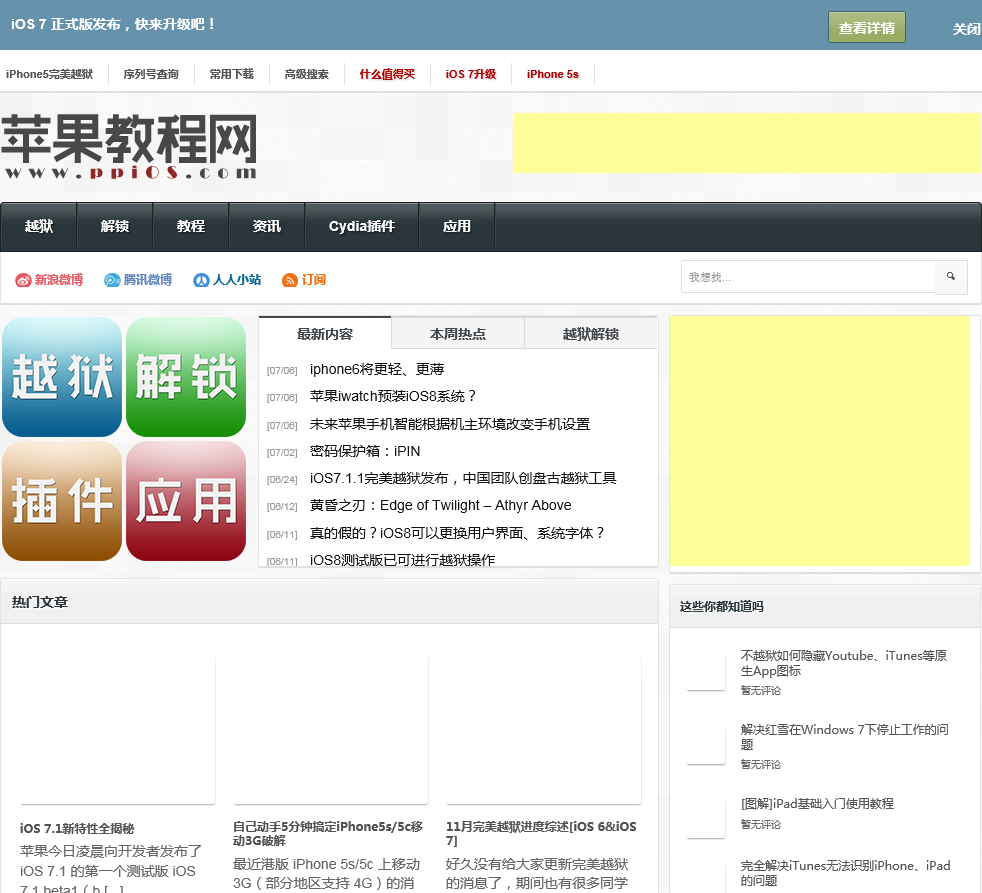Open the iPhone 5s top link
The image size is (982, 893).
[552, 74]
